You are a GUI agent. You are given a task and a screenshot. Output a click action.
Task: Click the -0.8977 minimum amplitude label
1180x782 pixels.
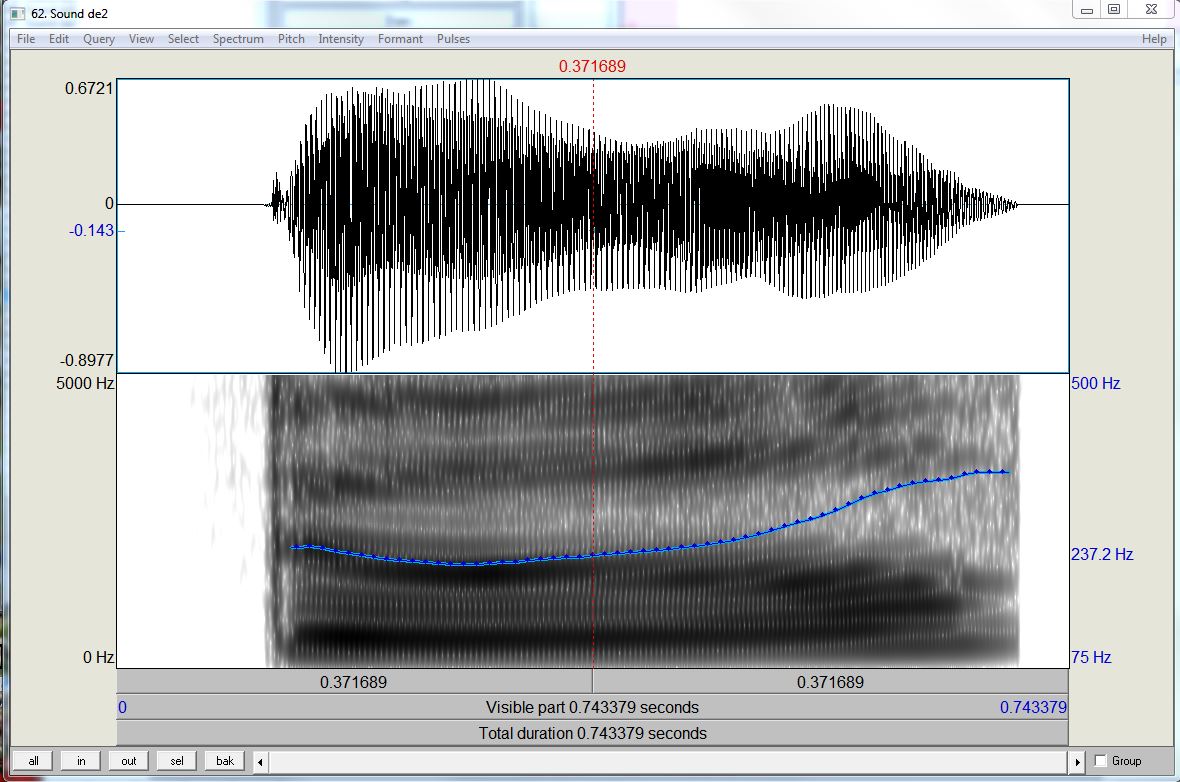[x=87, y=360]
